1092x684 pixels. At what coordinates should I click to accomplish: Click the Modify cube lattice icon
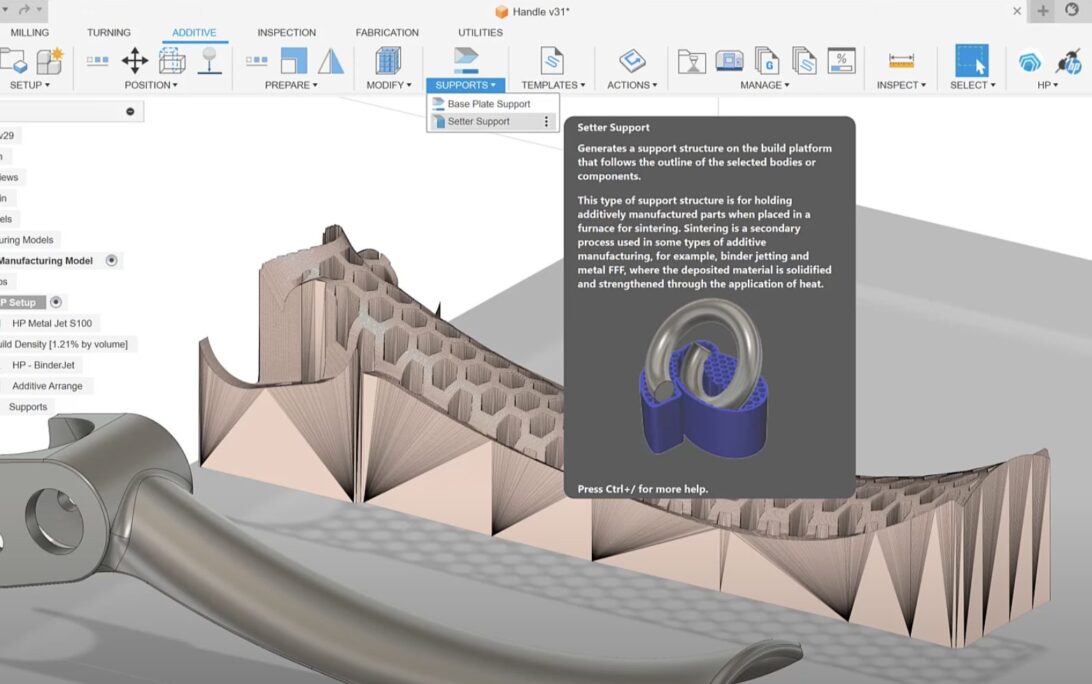pyautogui.click(x=387, y=61)
